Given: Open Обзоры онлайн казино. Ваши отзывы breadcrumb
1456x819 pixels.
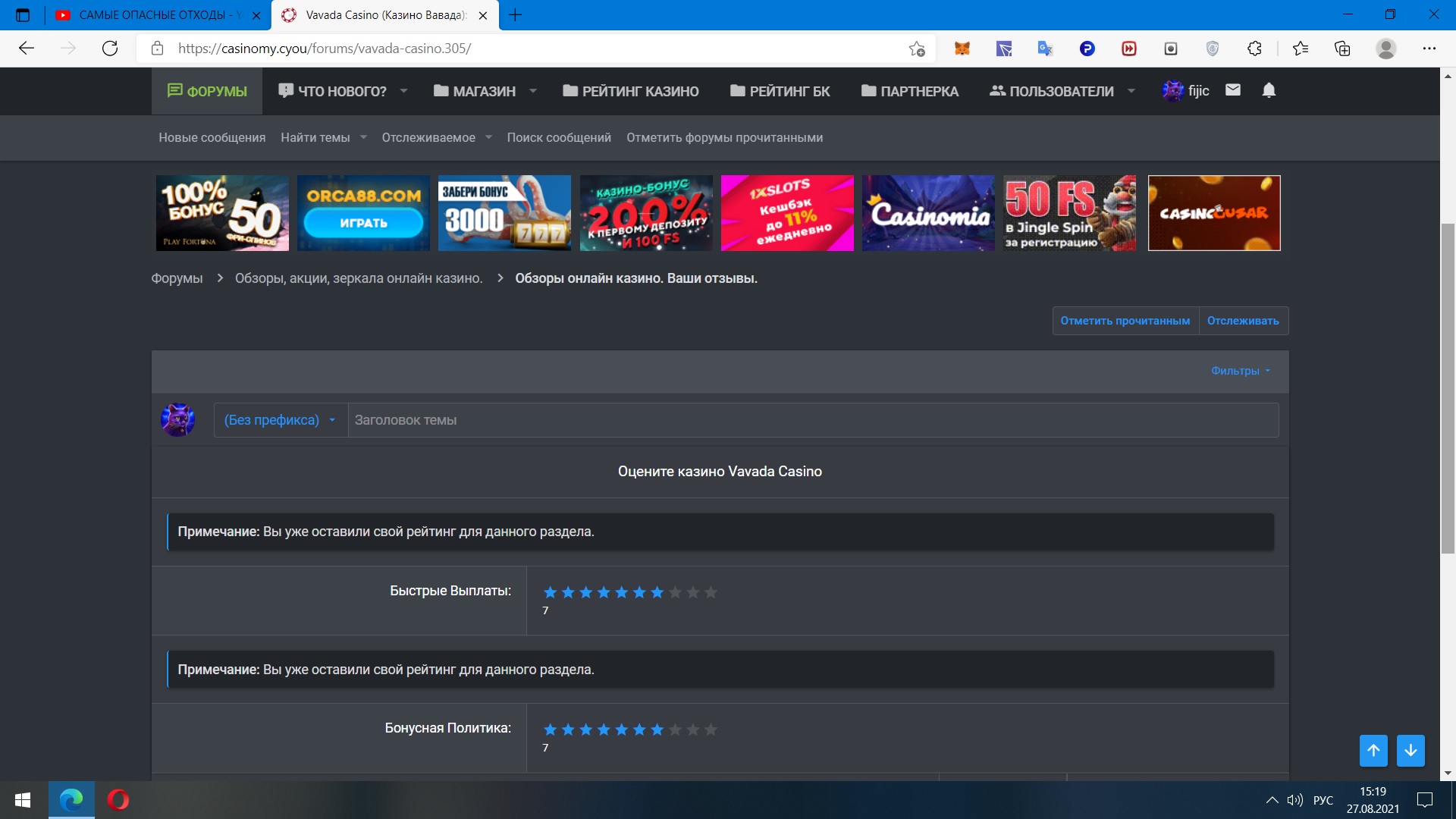Looking at the screenshot, I should 636,278.
